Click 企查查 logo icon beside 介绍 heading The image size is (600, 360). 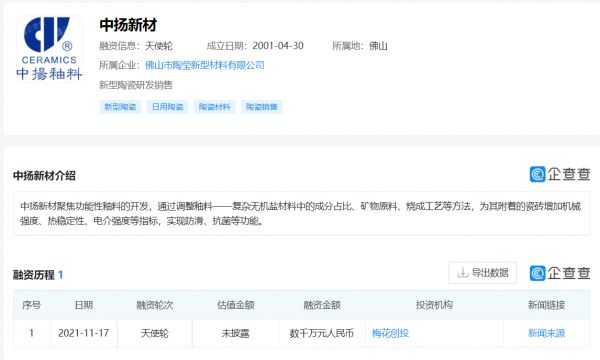tap(538, 174)
